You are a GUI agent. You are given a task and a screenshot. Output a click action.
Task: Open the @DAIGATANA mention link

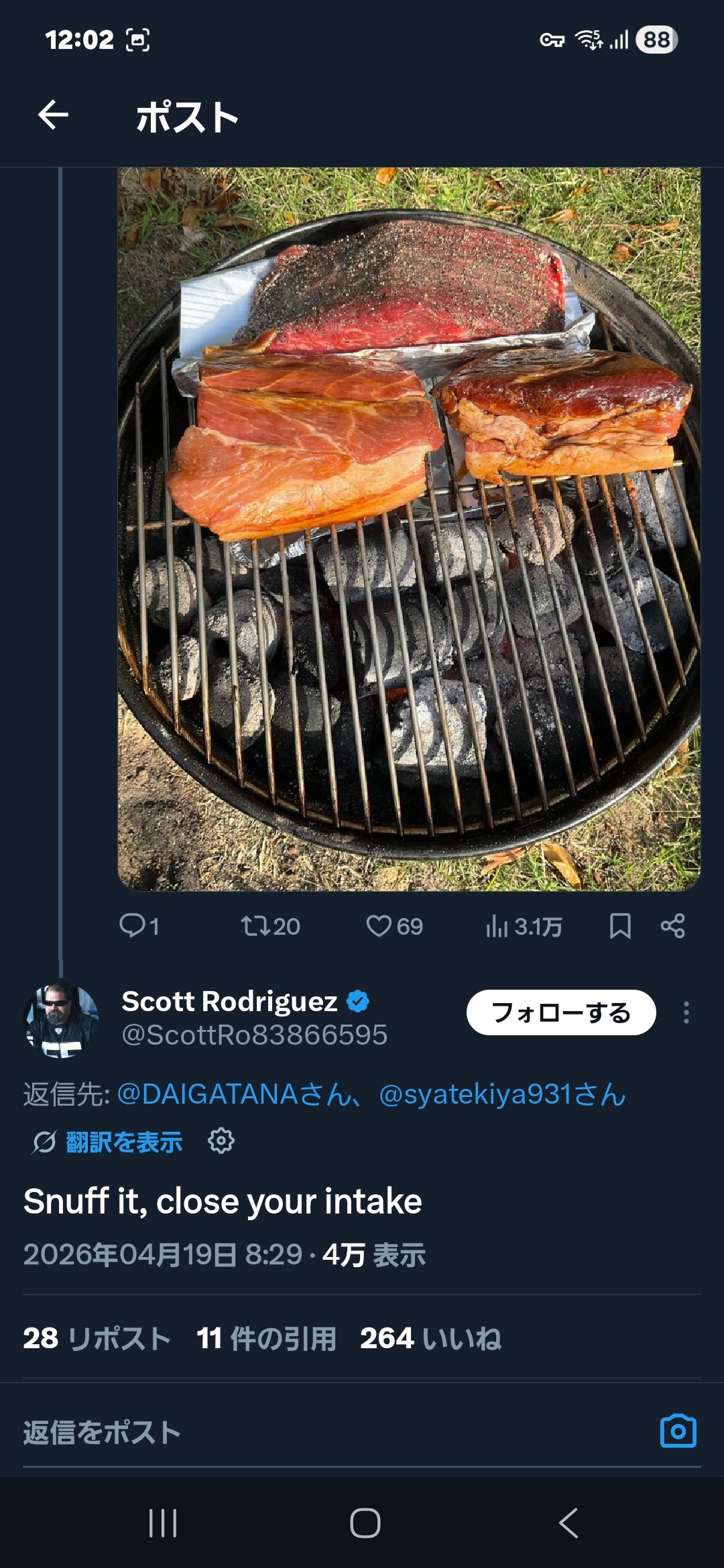click(233, 1094)
